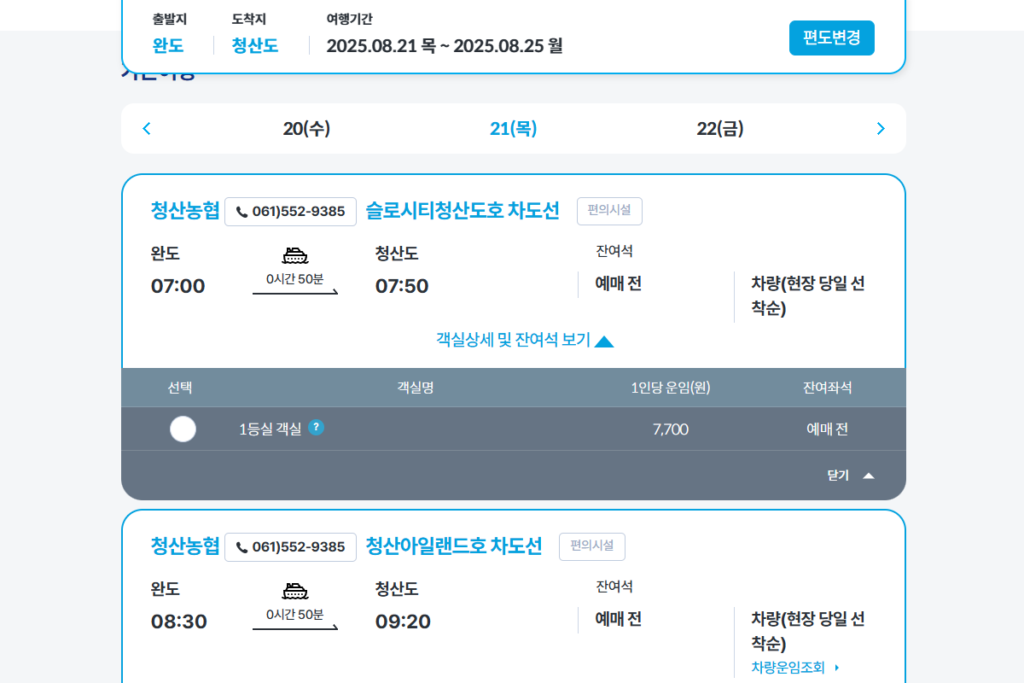
Task: Click the 편도변경 button
Action: (x=831, y=37)
